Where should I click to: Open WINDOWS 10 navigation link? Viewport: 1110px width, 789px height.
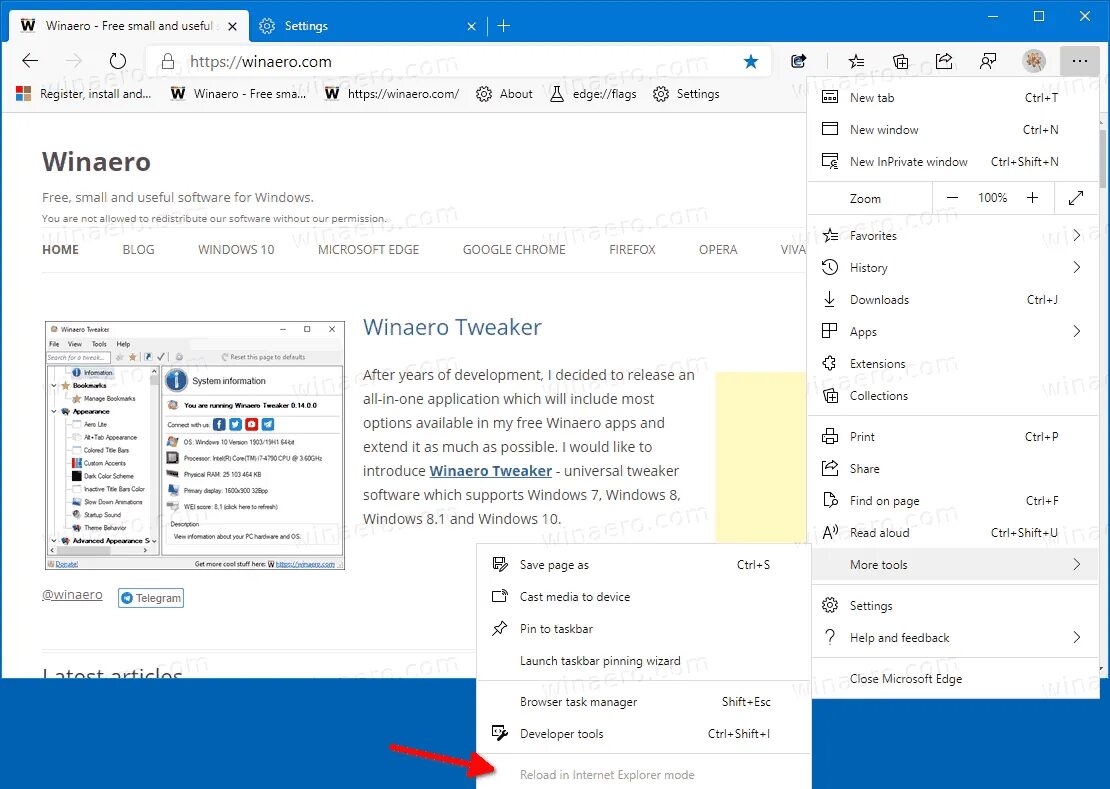tap(236, 250)
